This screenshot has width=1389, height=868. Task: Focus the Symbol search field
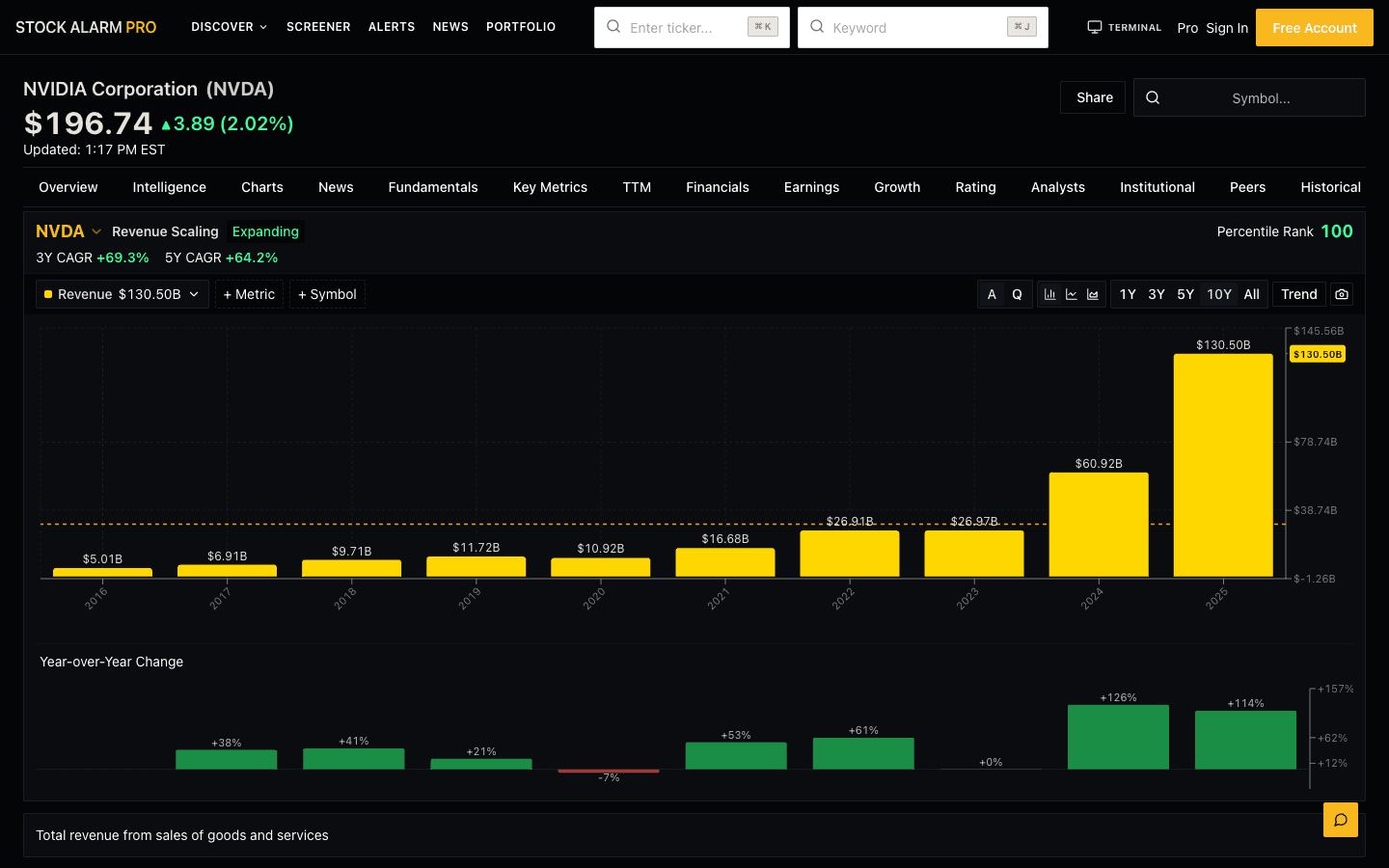[x=1249, y=97]
